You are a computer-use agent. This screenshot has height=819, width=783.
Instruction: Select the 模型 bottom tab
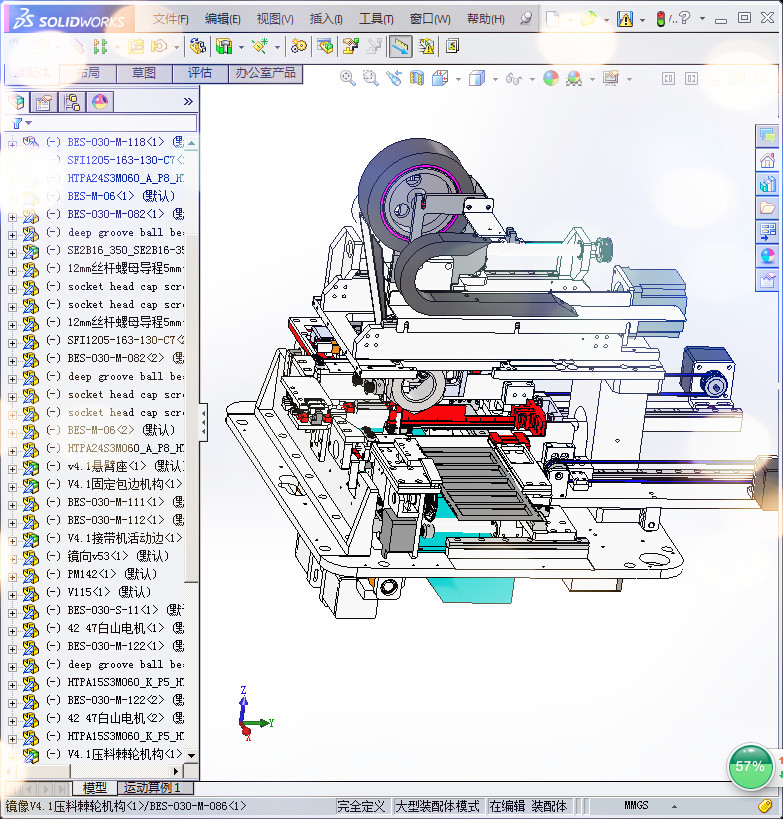coord(95,788)
